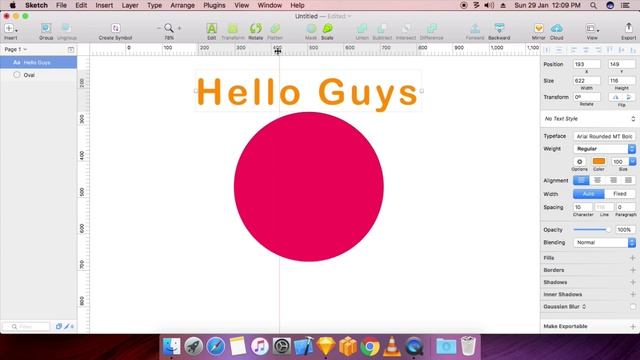Click the Y position field
This screenshot has width=640, height=360.
(x=621, y=64)
